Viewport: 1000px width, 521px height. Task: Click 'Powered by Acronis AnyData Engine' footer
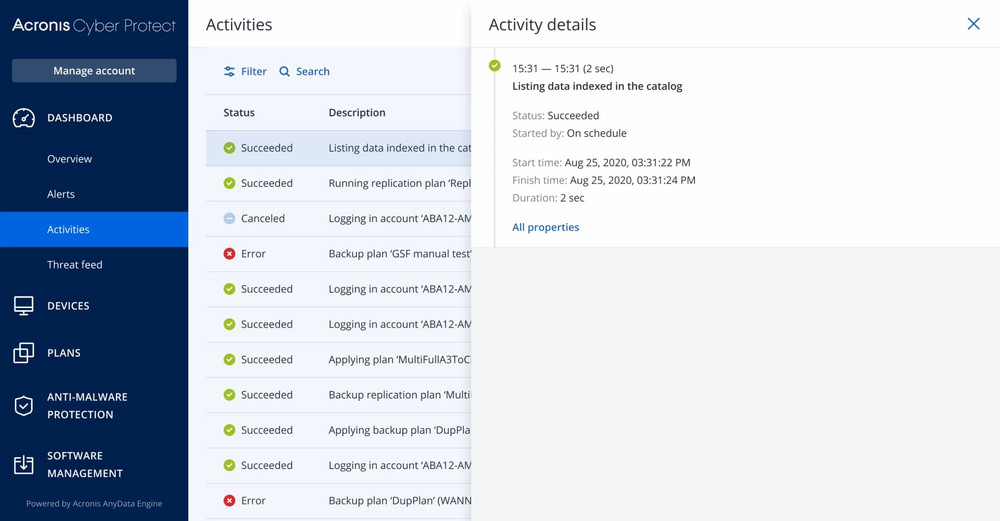pos(94,504)
